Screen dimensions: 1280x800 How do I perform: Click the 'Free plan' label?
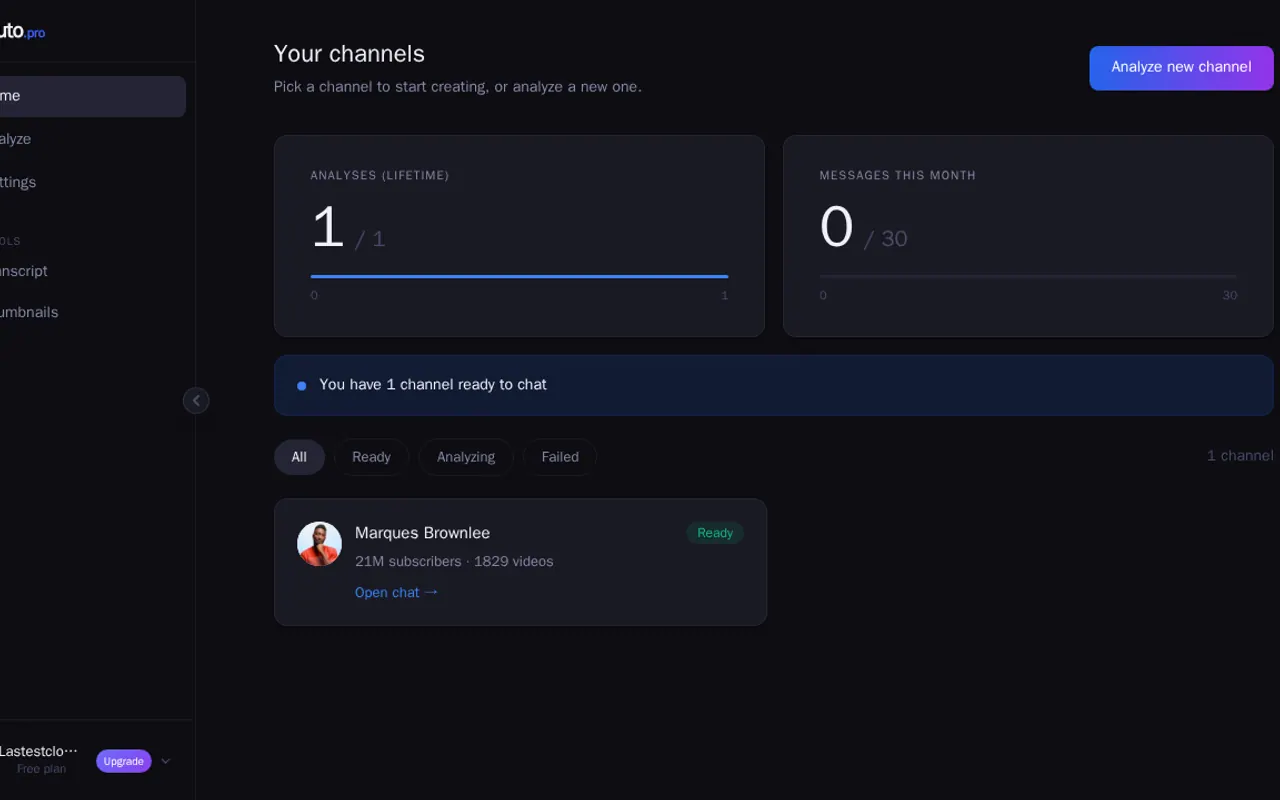41,769
